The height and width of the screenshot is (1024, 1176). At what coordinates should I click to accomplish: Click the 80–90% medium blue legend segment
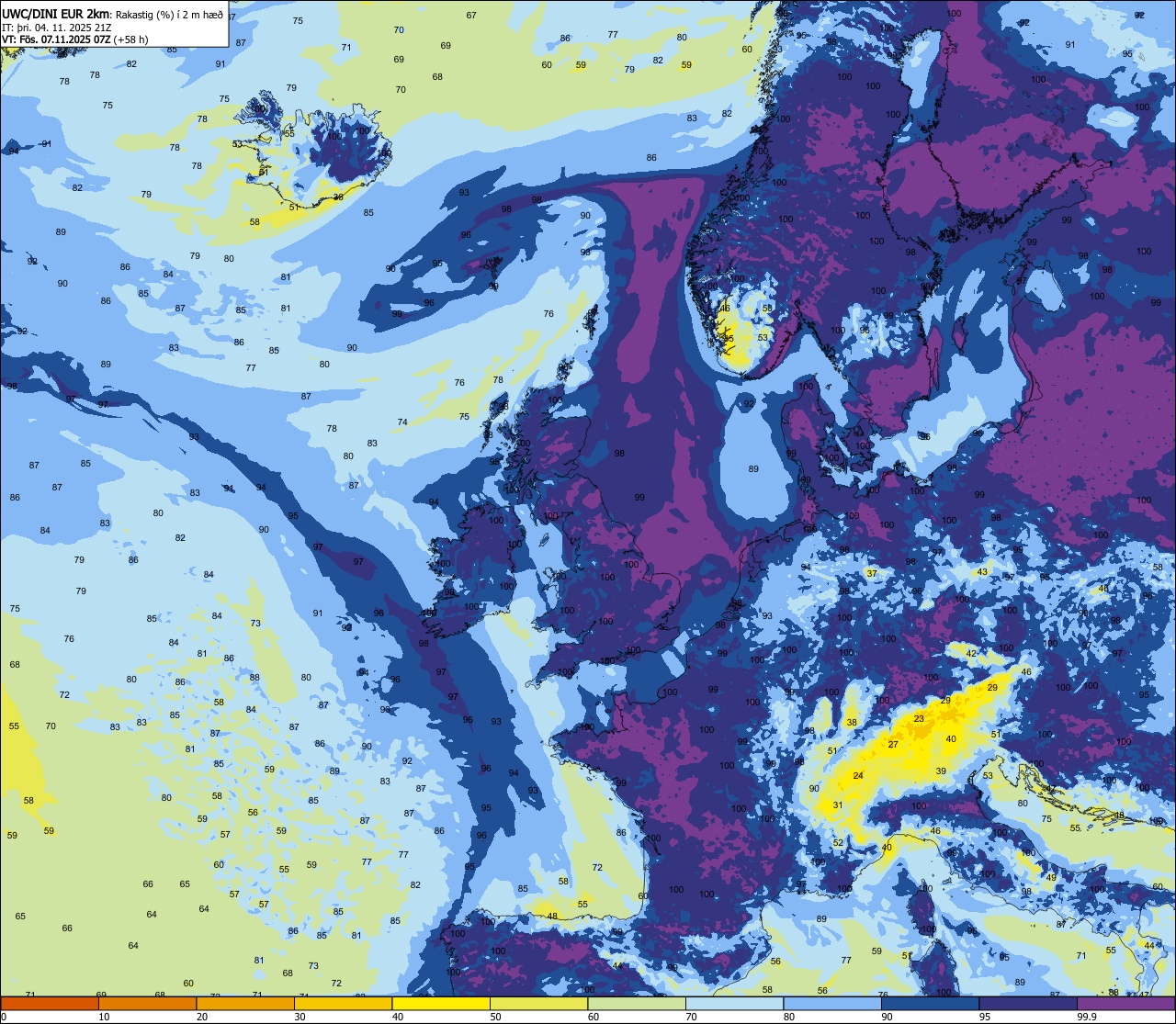tap(832, 1004)
